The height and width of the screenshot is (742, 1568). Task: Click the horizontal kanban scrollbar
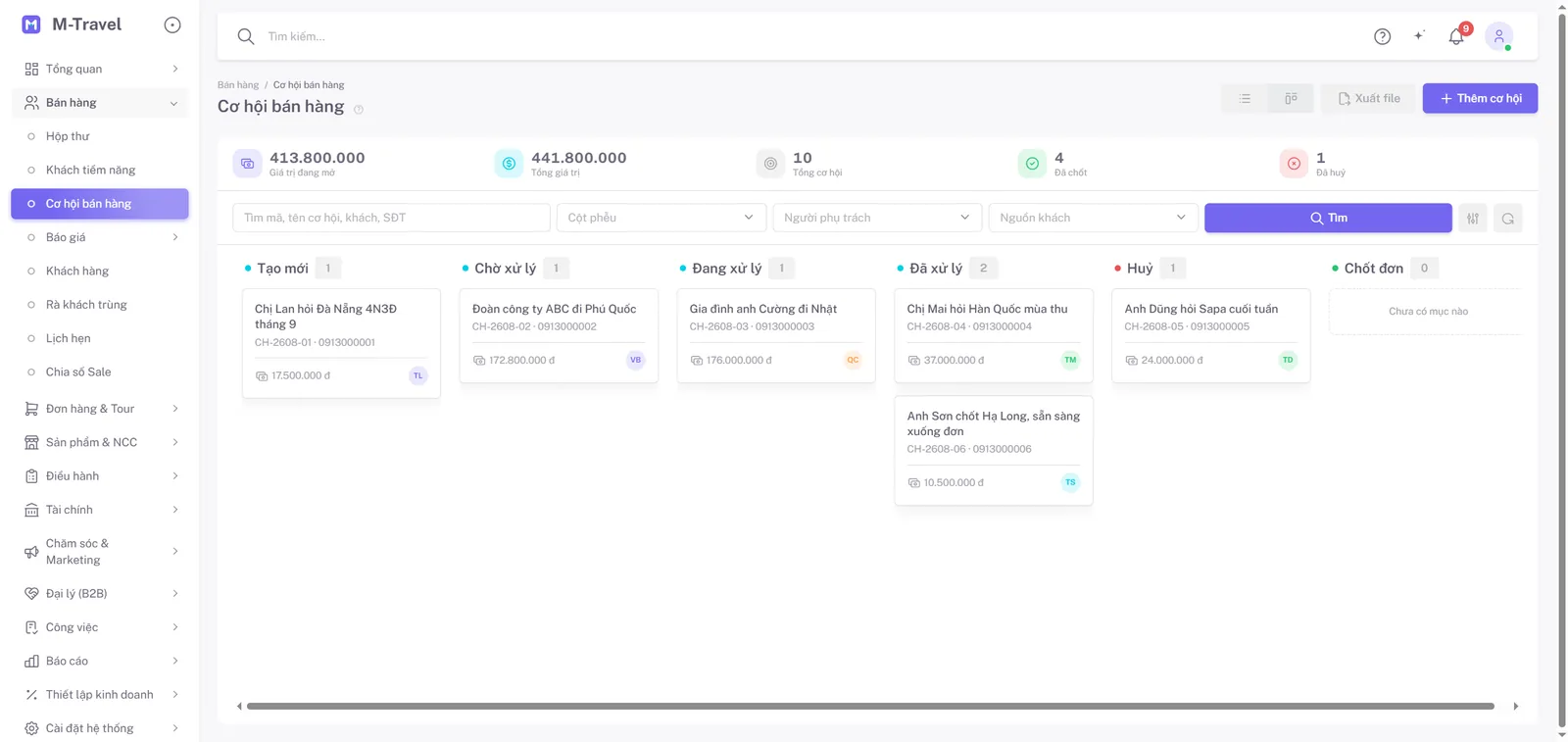pyautogui.click(x=870, y=706)
